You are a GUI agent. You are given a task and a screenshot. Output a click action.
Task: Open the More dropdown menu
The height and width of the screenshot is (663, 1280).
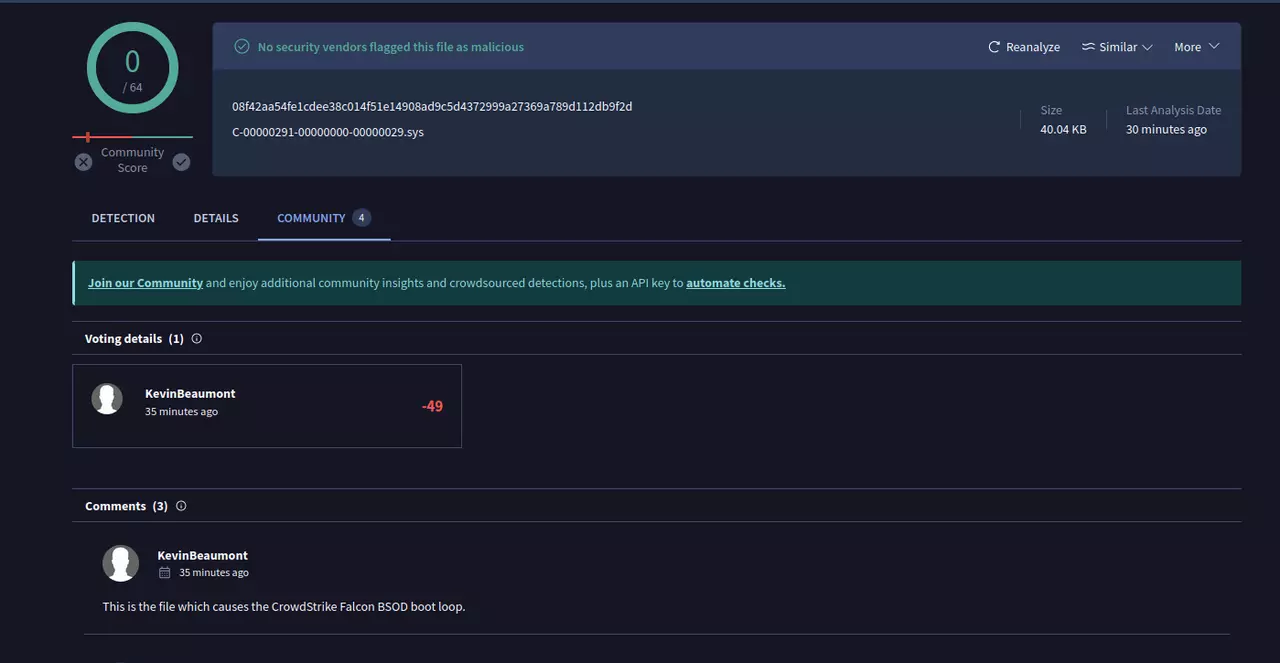pyautogui.click(x=1197, y=47)
